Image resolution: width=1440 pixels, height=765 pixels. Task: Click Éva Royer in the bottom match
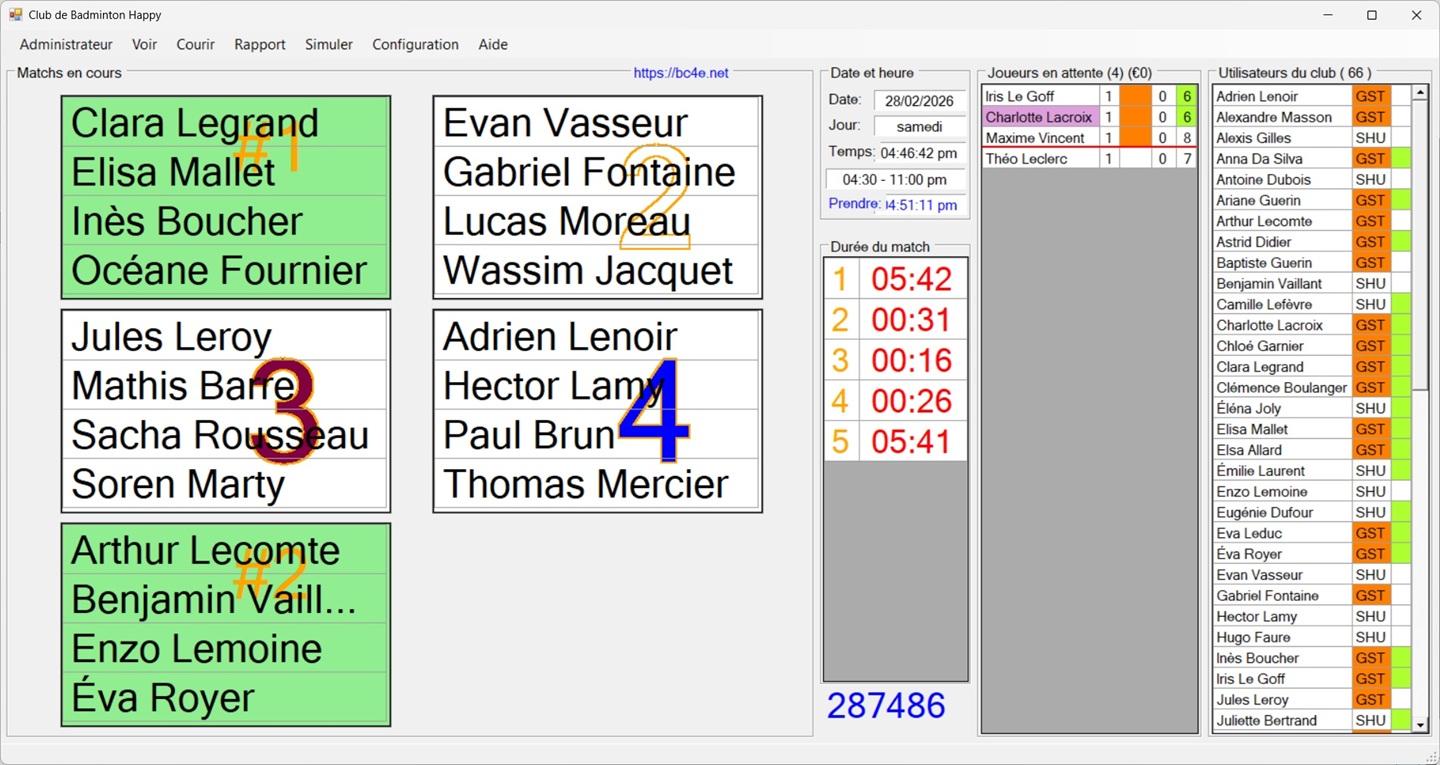coord(163,698)
